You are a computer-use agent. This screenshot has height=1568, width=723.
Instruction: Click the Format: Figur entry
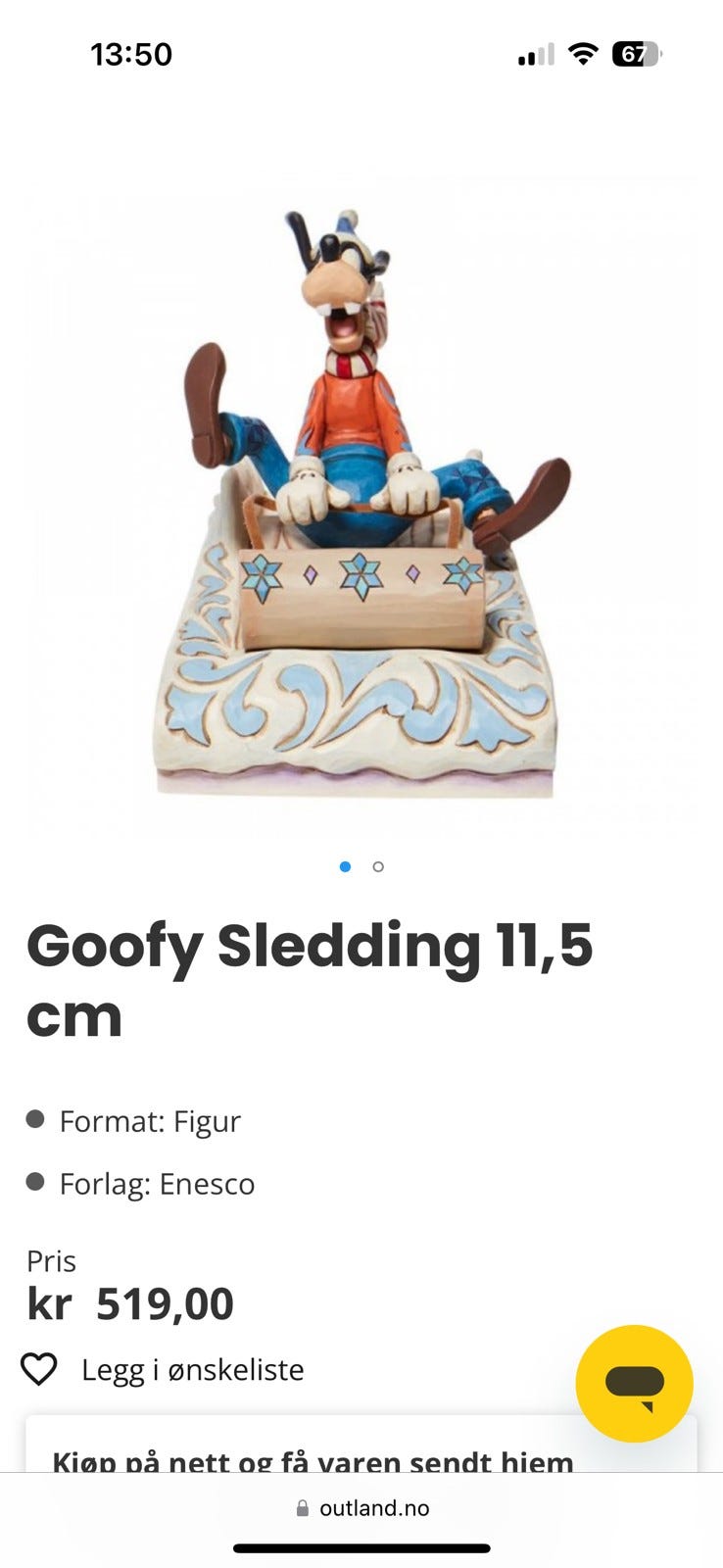pyautogui.click(x=150, y=1120)
